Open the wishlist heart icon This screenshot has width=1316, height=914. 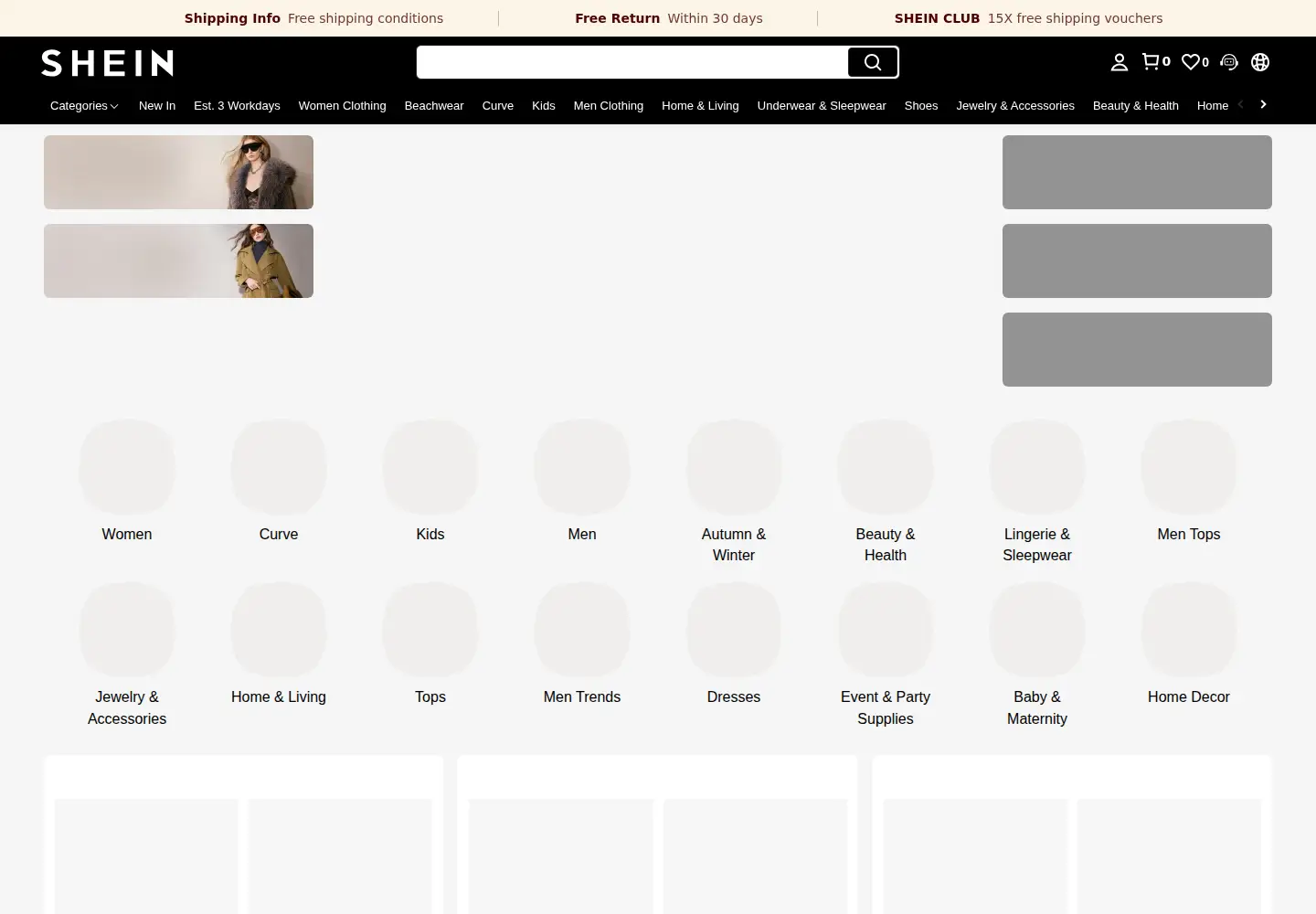click(1195, 61)
